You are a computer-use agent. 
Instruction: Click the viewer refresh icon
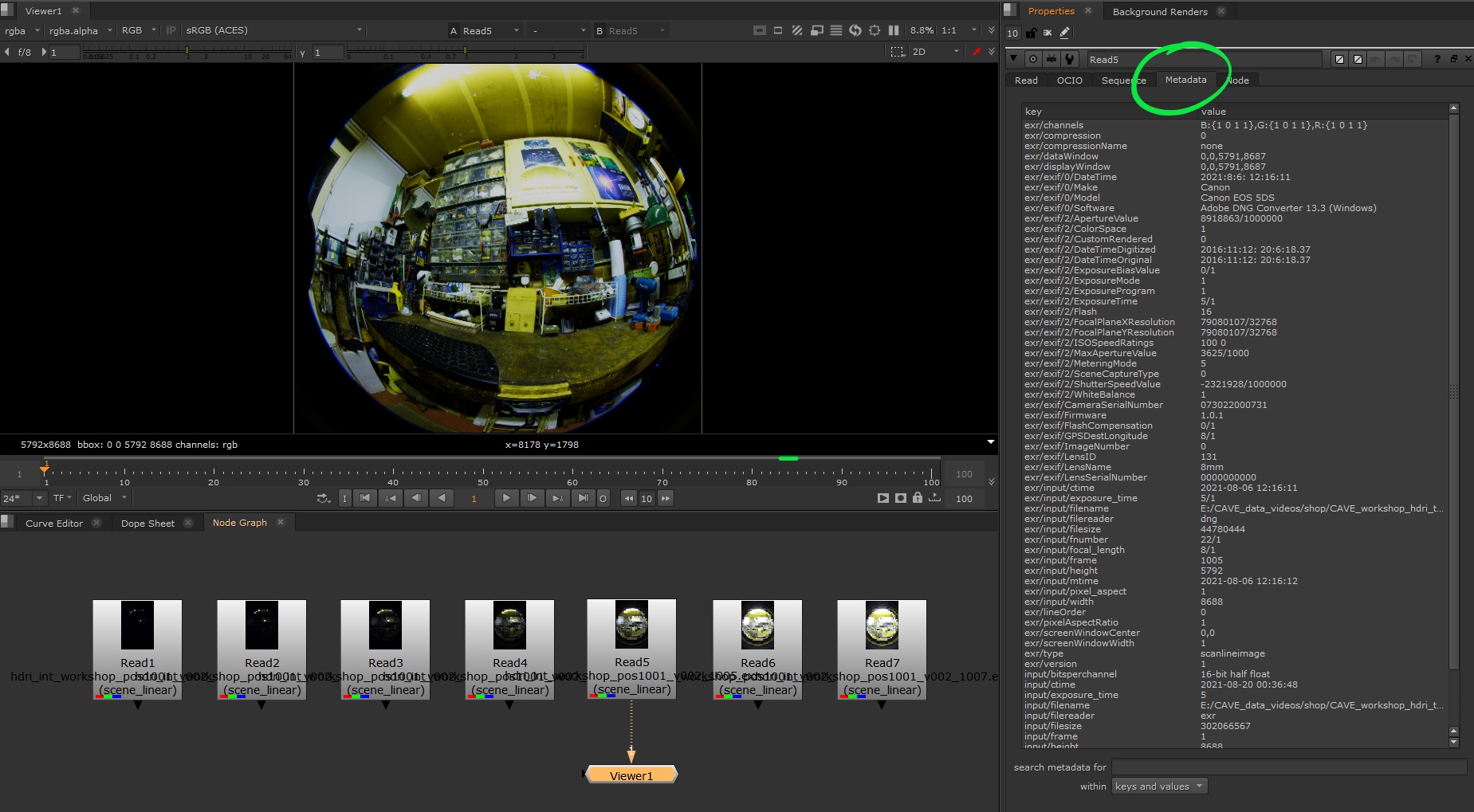click(x=855, y=30)
